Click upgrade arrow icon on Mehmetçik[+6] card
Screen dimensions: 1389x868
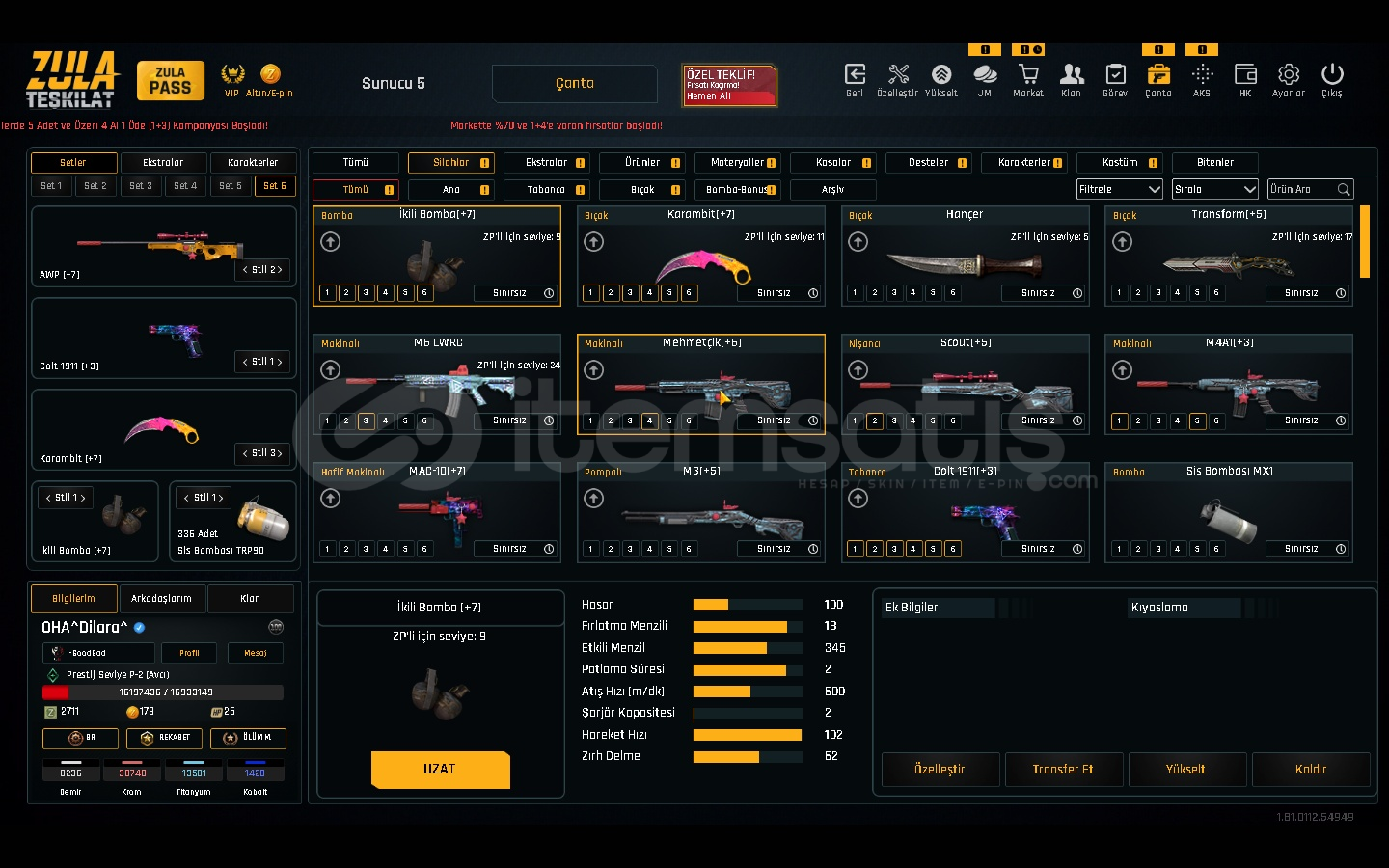pyautogui.click(x=594, y=370)
